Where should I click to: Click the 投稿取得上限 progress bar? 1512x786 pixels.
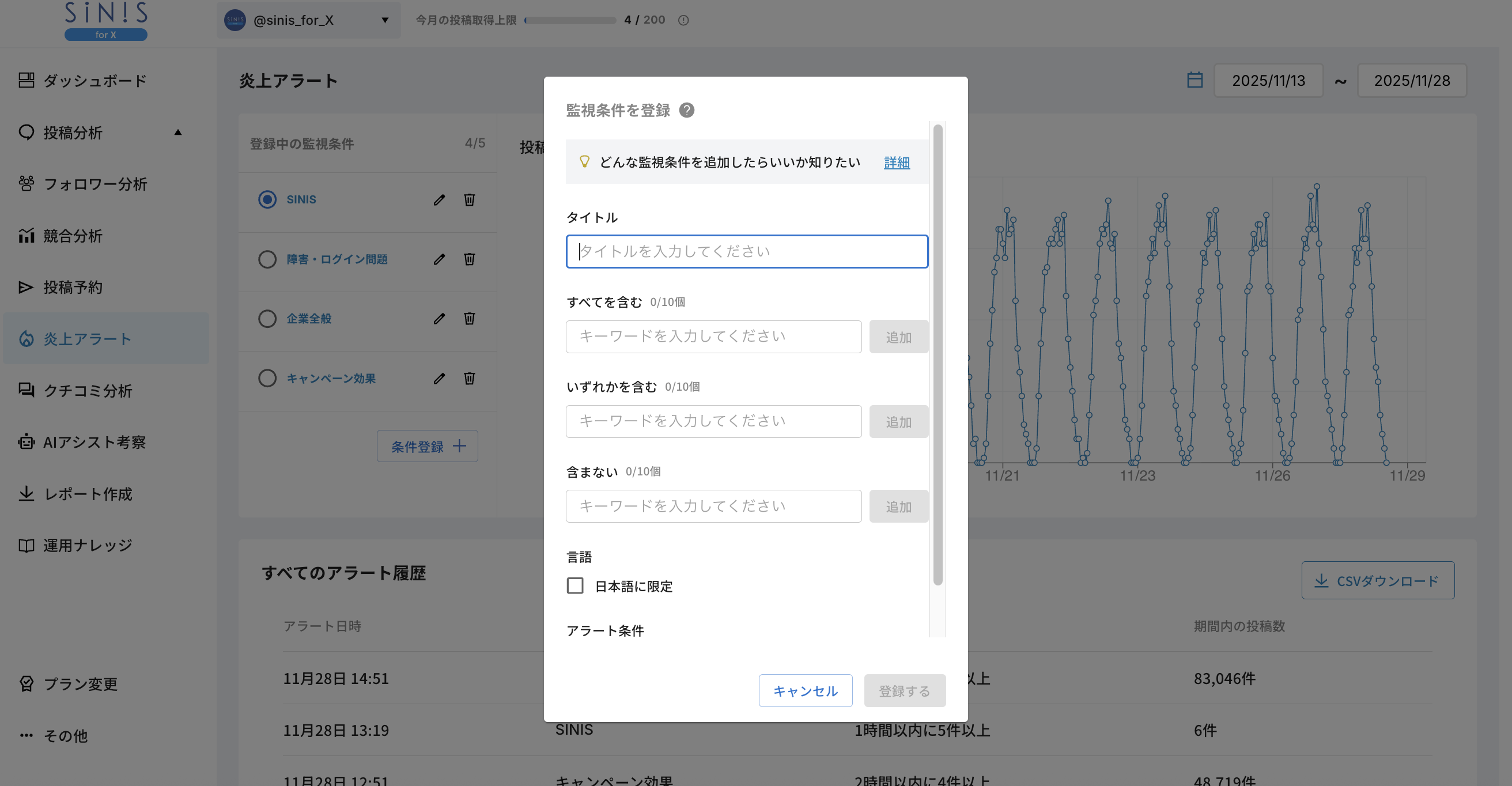pyautogui.click(x=569, y=20)
